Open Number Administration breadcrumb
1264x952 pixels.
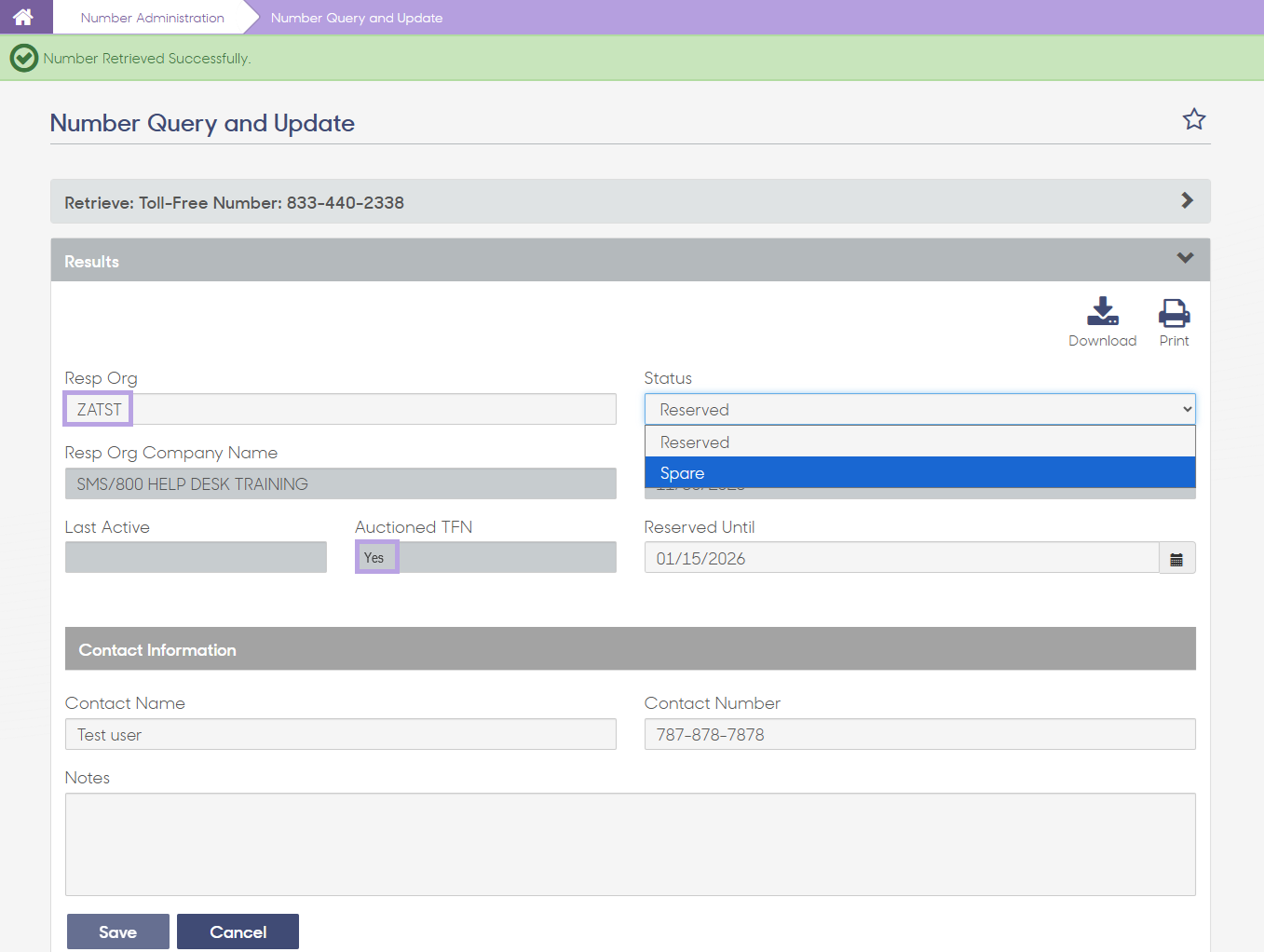tap(152, 18)
